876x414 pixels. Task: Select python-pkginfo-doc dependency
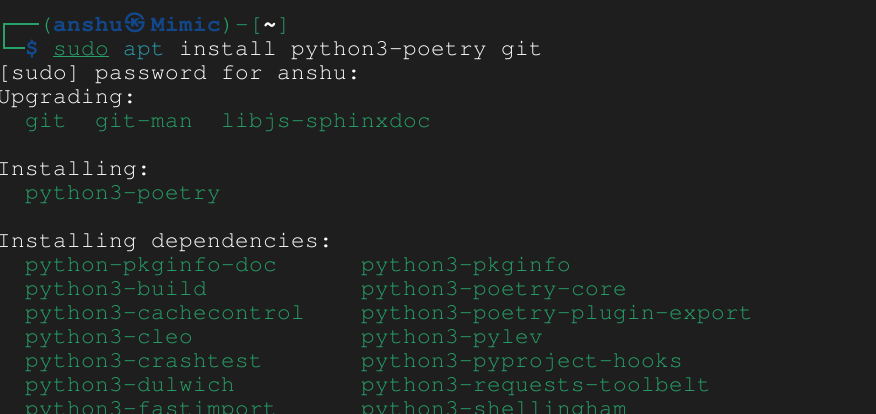coord(151,265)
